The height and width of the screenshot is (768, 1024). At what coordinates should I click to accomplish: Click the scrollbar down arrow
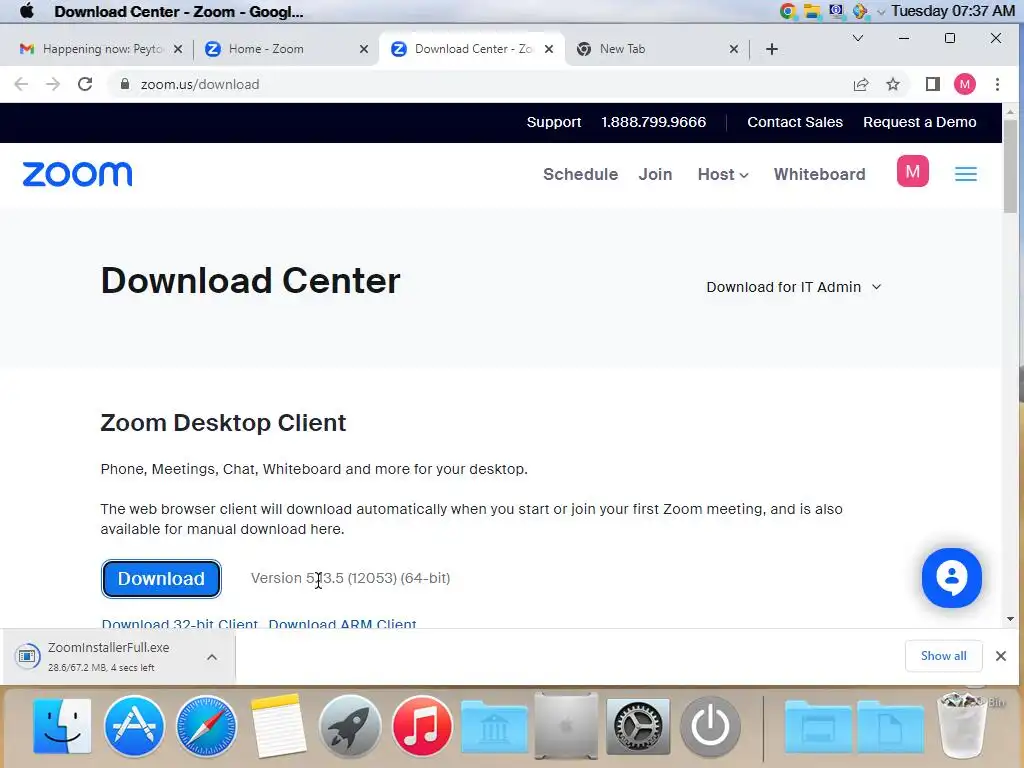(1011, 618)
